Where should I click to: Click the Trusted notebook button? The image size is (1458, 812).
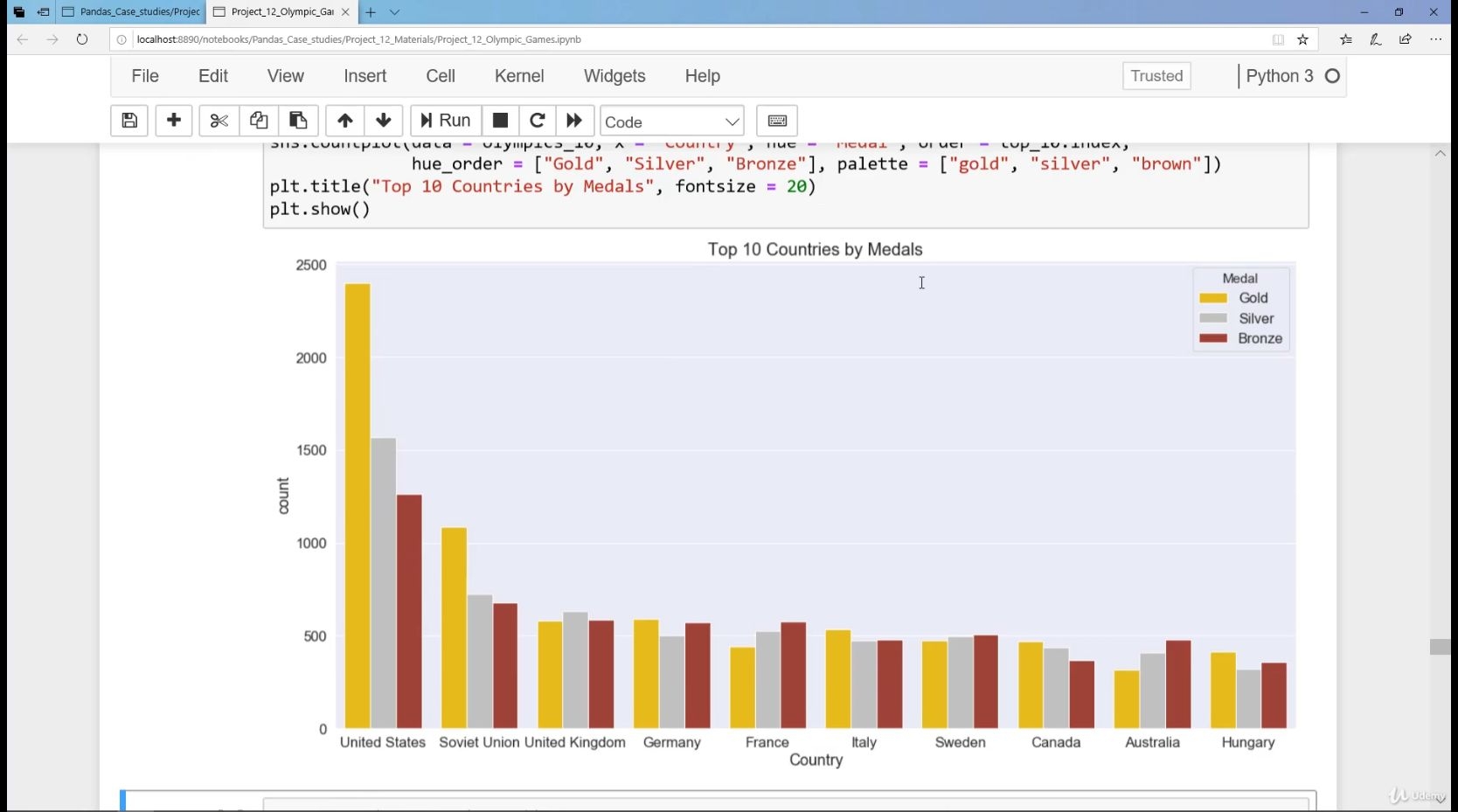tap(1156, 76)
